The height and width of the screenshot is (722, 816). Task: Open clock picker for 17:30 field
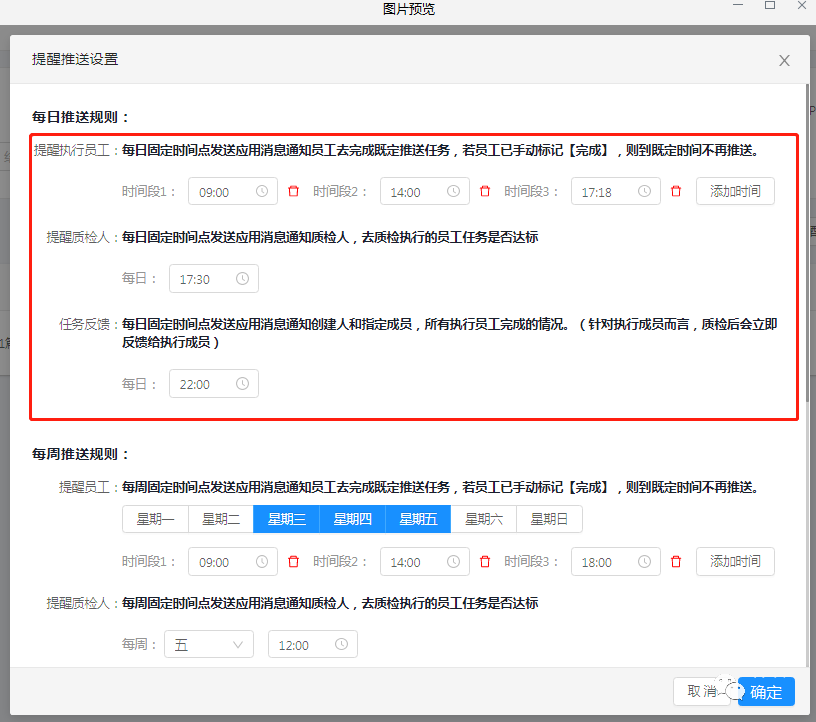coord(243,278)
